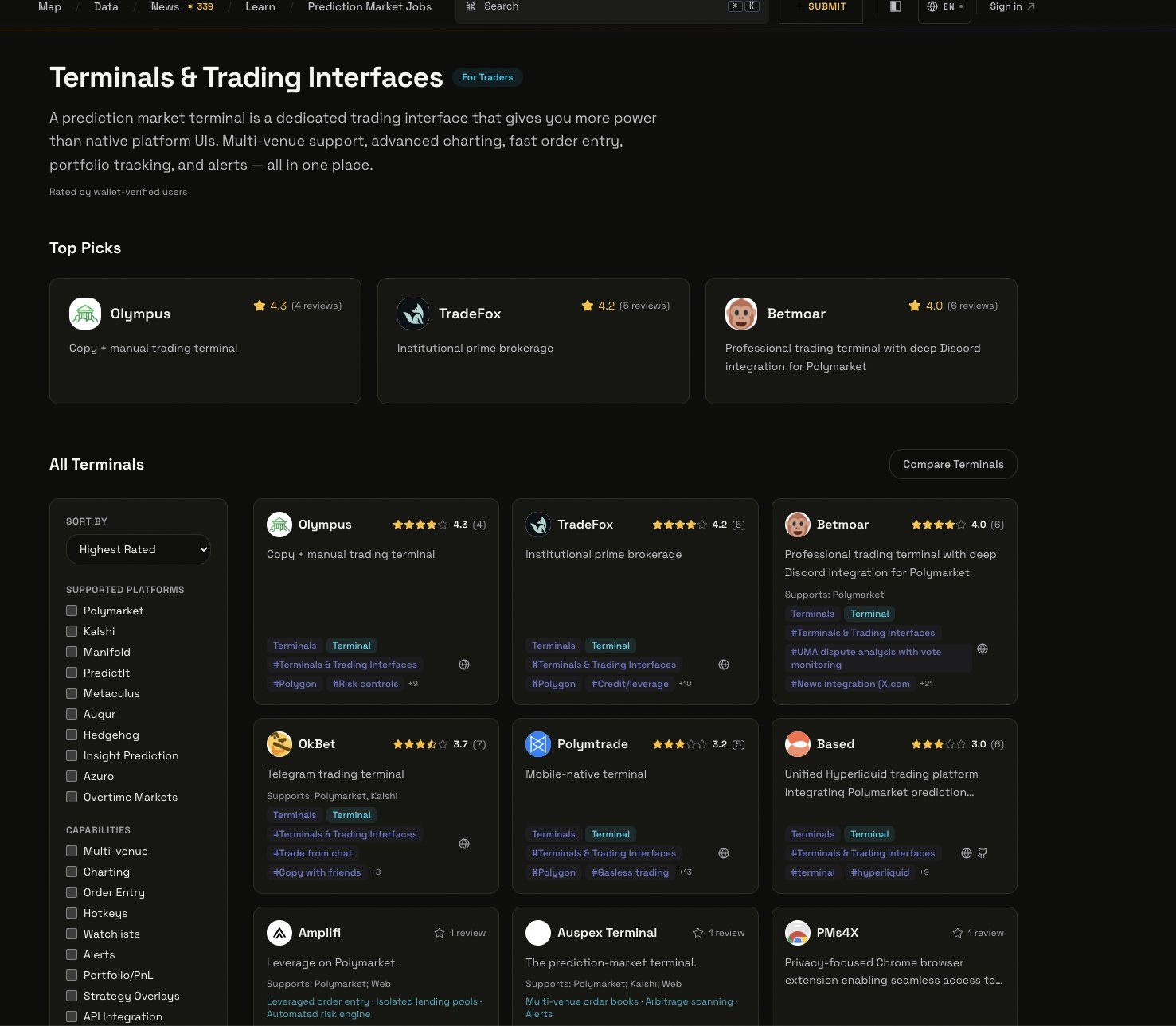Viewport: 1176px width, 1026px height.
Task: Check the Kalshi platform filter
Action: [72, 631]
